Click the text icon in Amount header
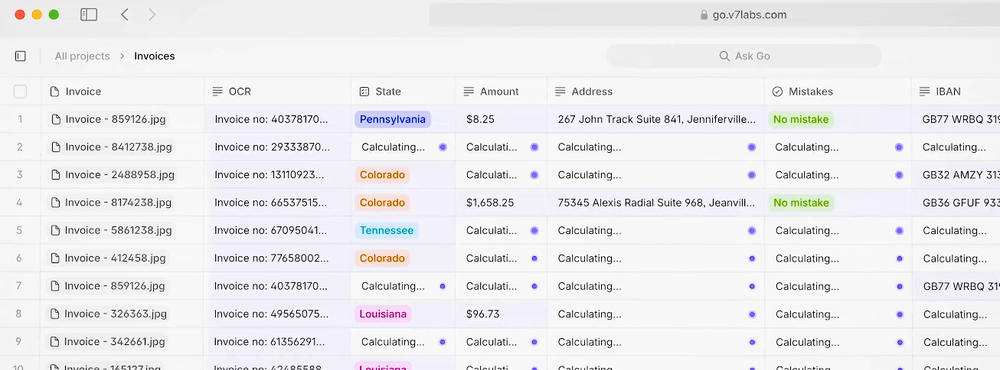 [x=469, y=92]
